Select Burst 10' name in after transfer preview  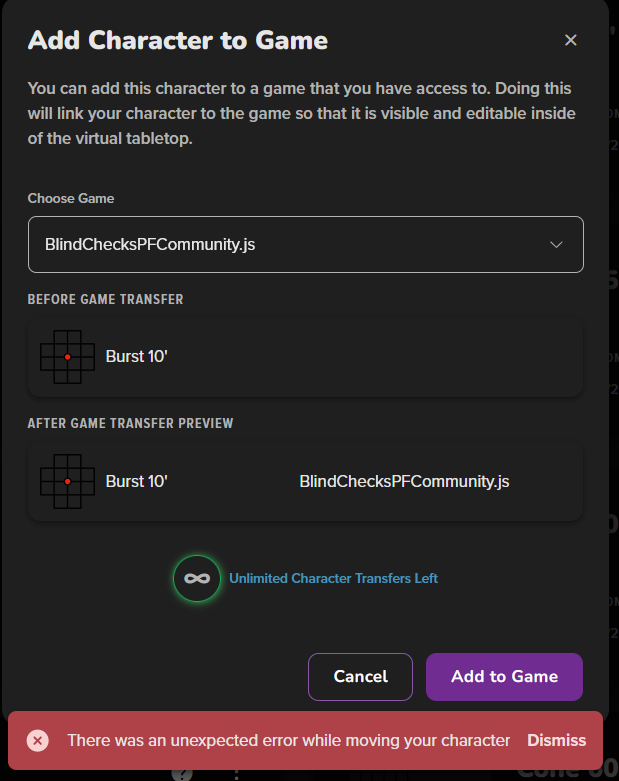(136, 481)
